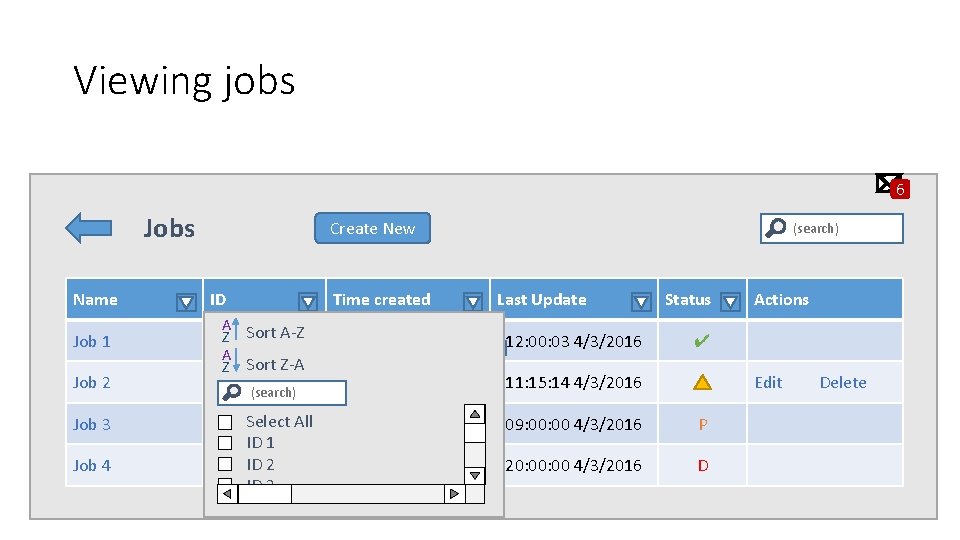The height and width of the screenshot is (540, 960).
Task: Enable the ID 2 checkbox
Action: (225, 464)
